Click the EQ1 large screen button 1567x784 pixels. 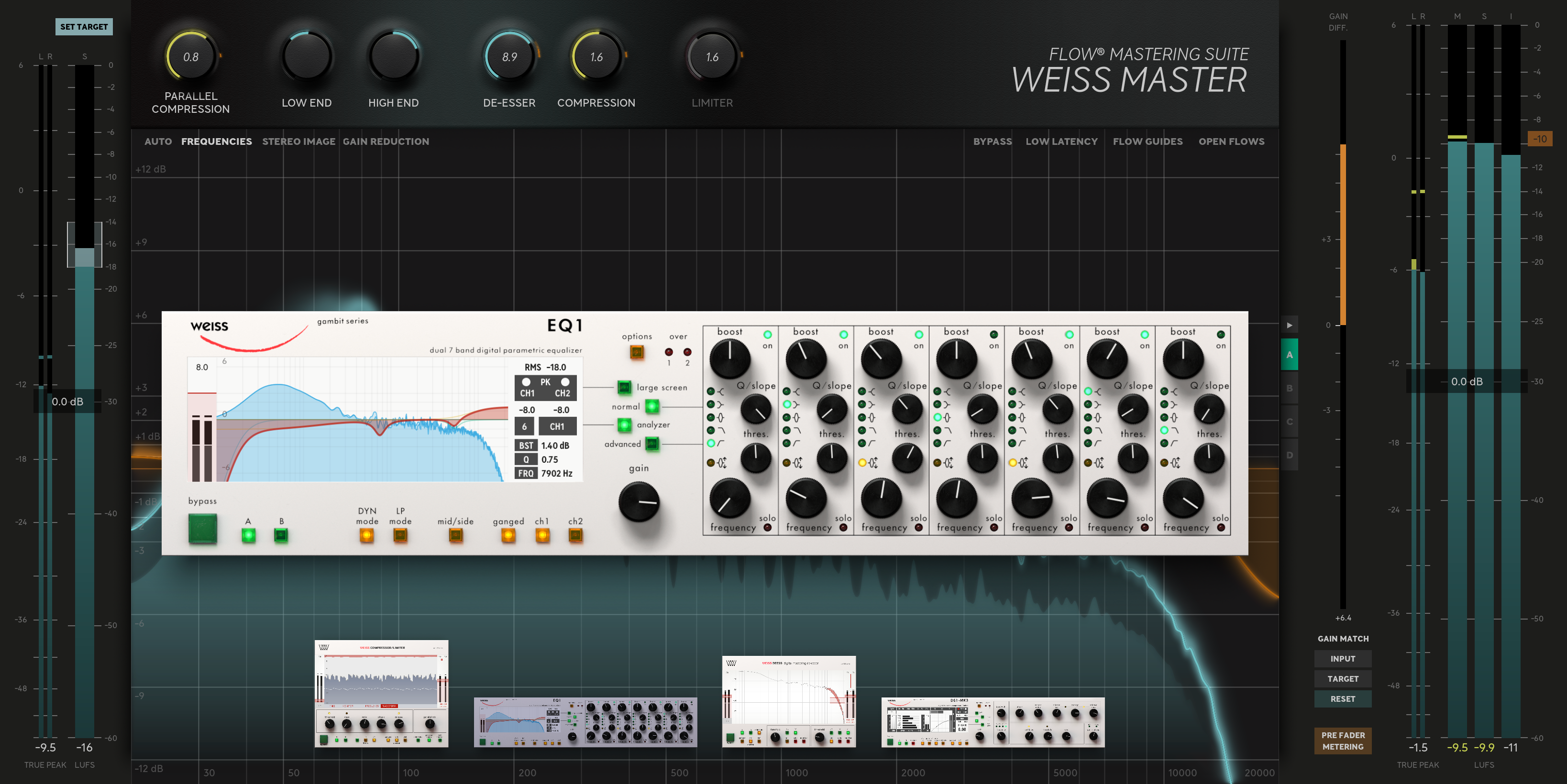click(624, 387)
